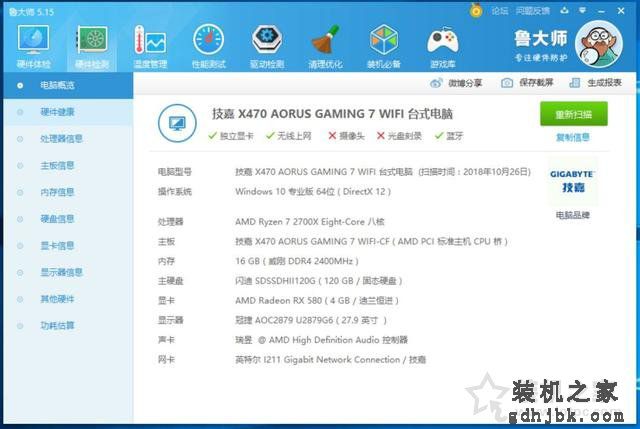Image resolution: width=640 pixels, height=429 pixels.
Task: Open 驱动检测 driver detection
Action: tap(267, 47)
